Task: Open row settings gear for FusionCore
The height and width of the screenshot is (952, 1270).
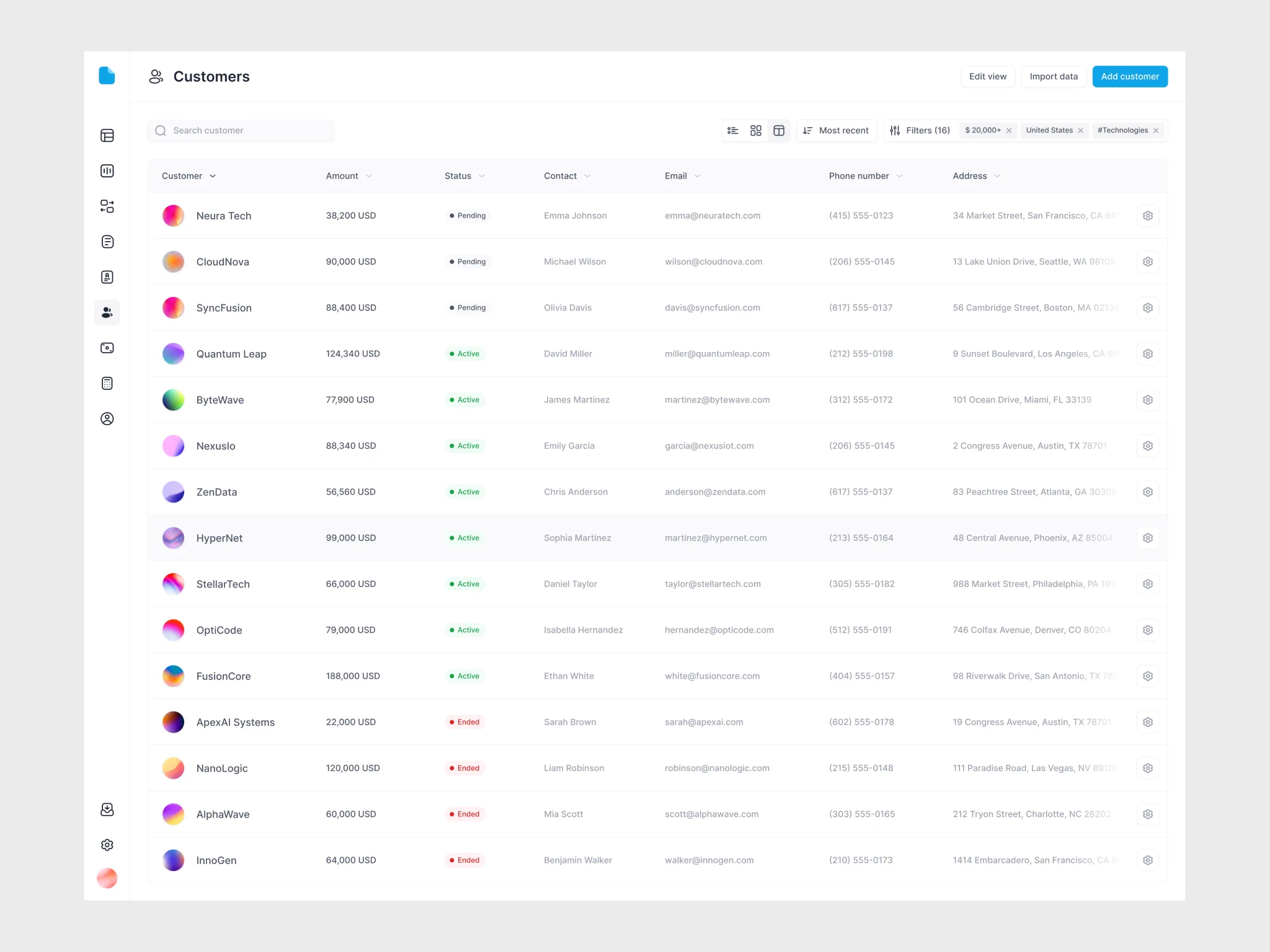Action: coord(1148,676)
